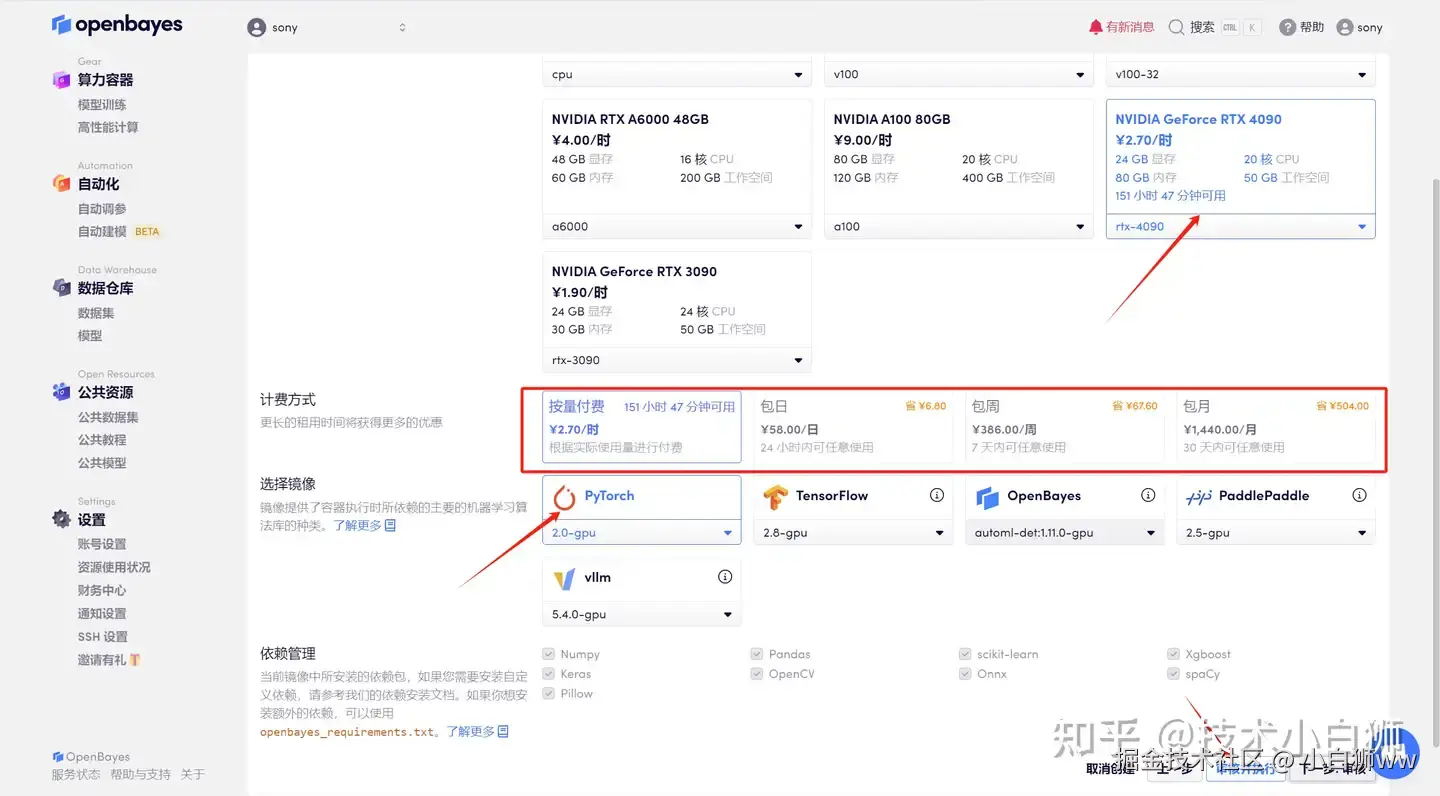This screenshot has height=796, width=1440.
Task: Open the TensorFlow 2.8-gpu version dropdown
Action: pos(853,533)
